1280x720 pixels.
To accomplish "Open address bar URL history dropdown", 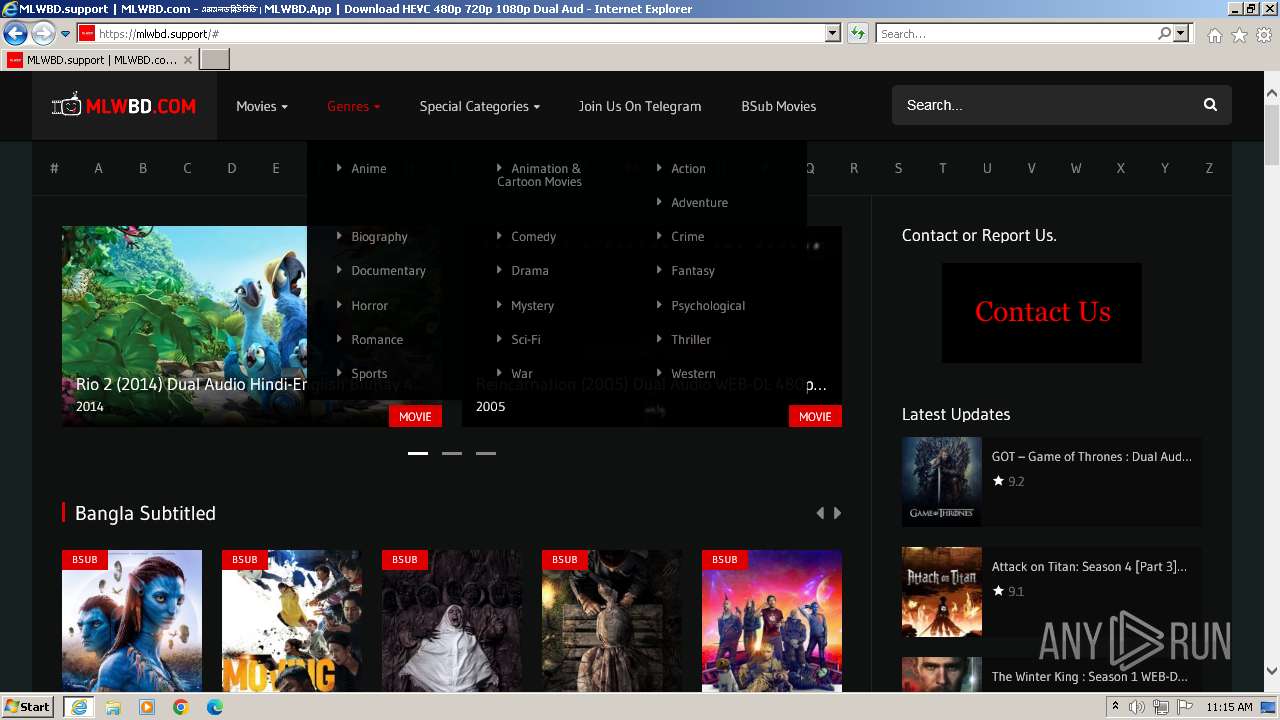I will [832, 34].
